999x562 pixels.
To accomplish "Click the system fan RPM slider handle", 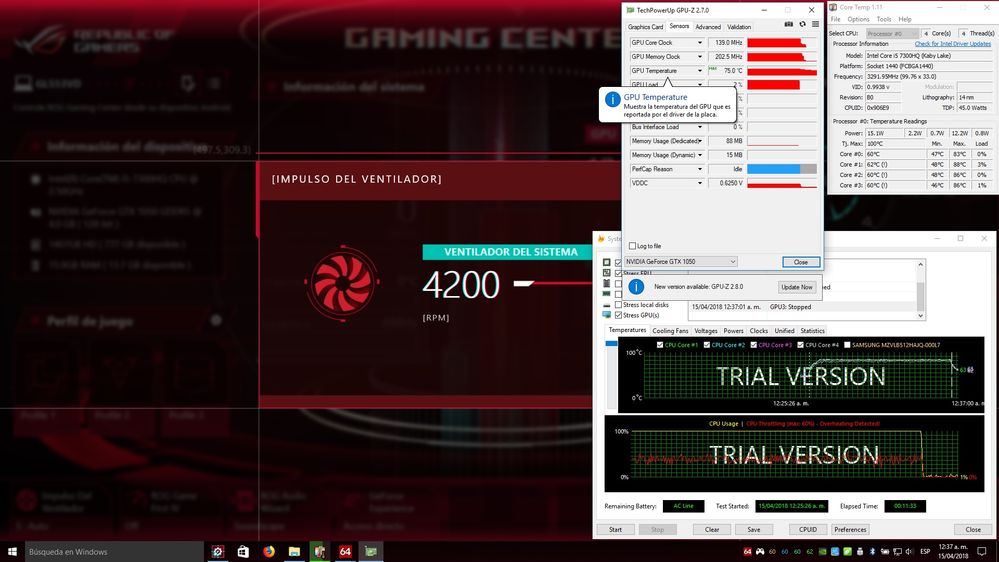I will (524, 284).
